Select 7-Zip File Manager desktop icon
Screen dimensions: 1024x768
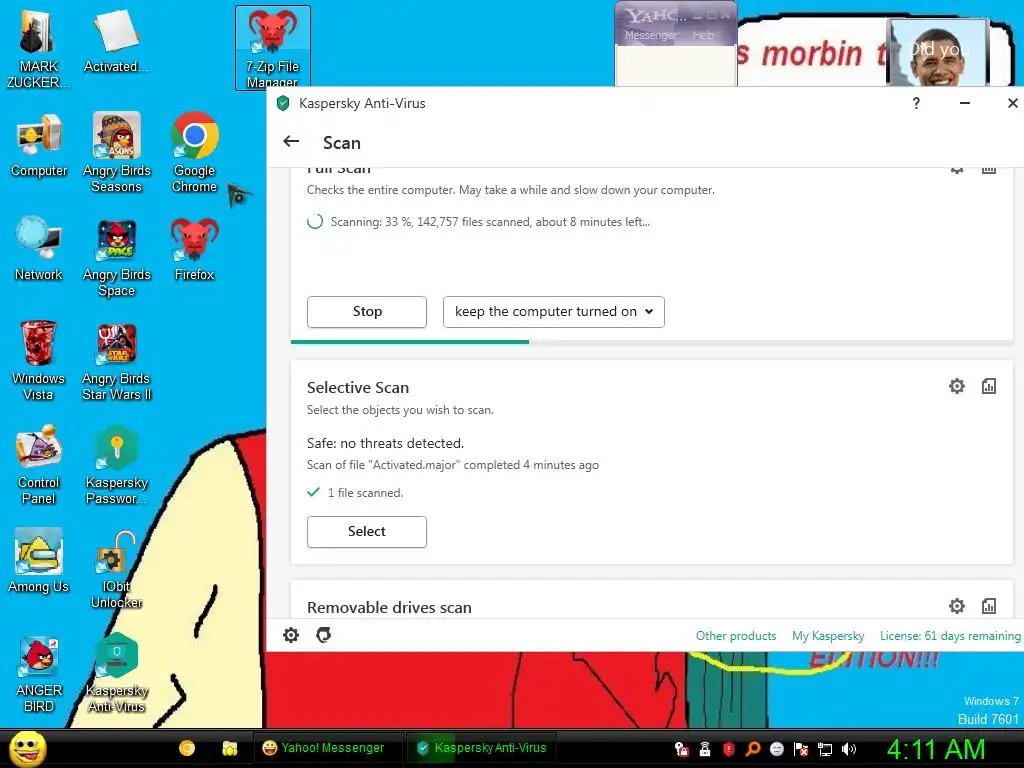pos(273,48)
